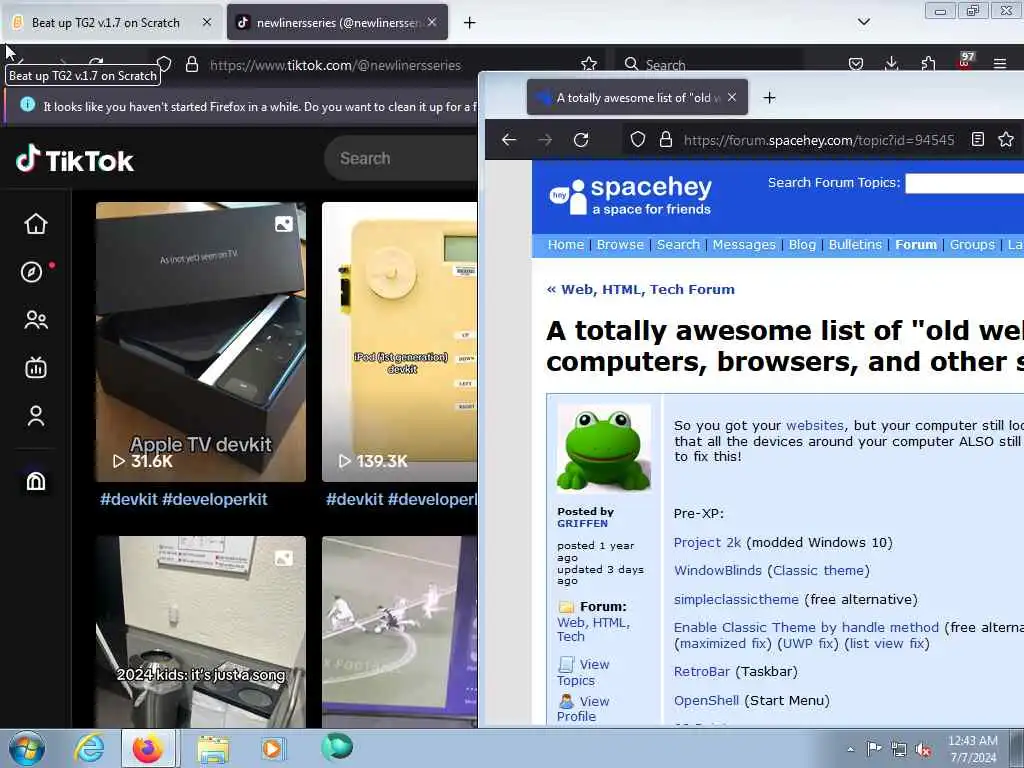Click the extension icon with 97 badge

pyautogui.click(x=965, y=61)
